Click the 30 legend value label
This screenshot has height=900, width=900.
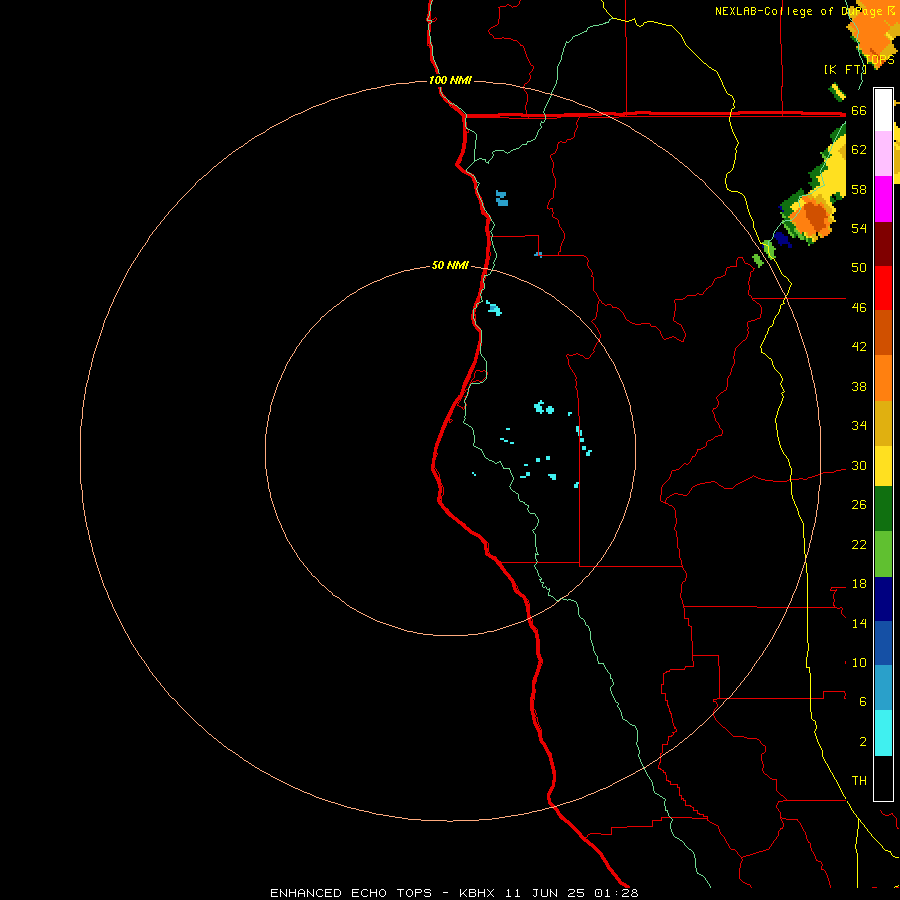pyautogui.click(x=859, y=466)
